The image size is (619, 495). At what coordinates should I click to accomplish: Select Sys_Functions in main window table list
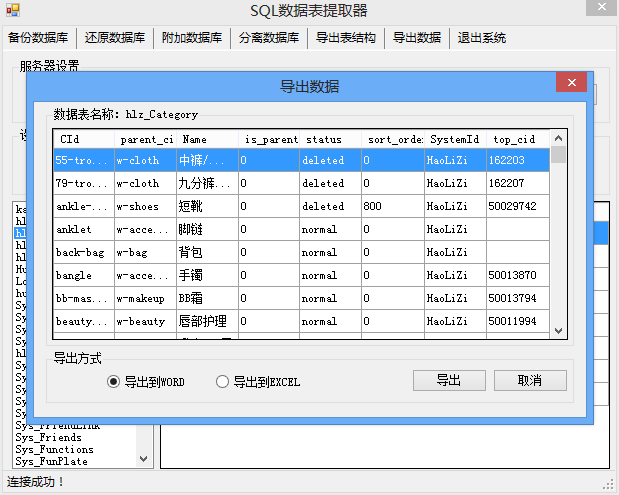(x=54, y=449)
